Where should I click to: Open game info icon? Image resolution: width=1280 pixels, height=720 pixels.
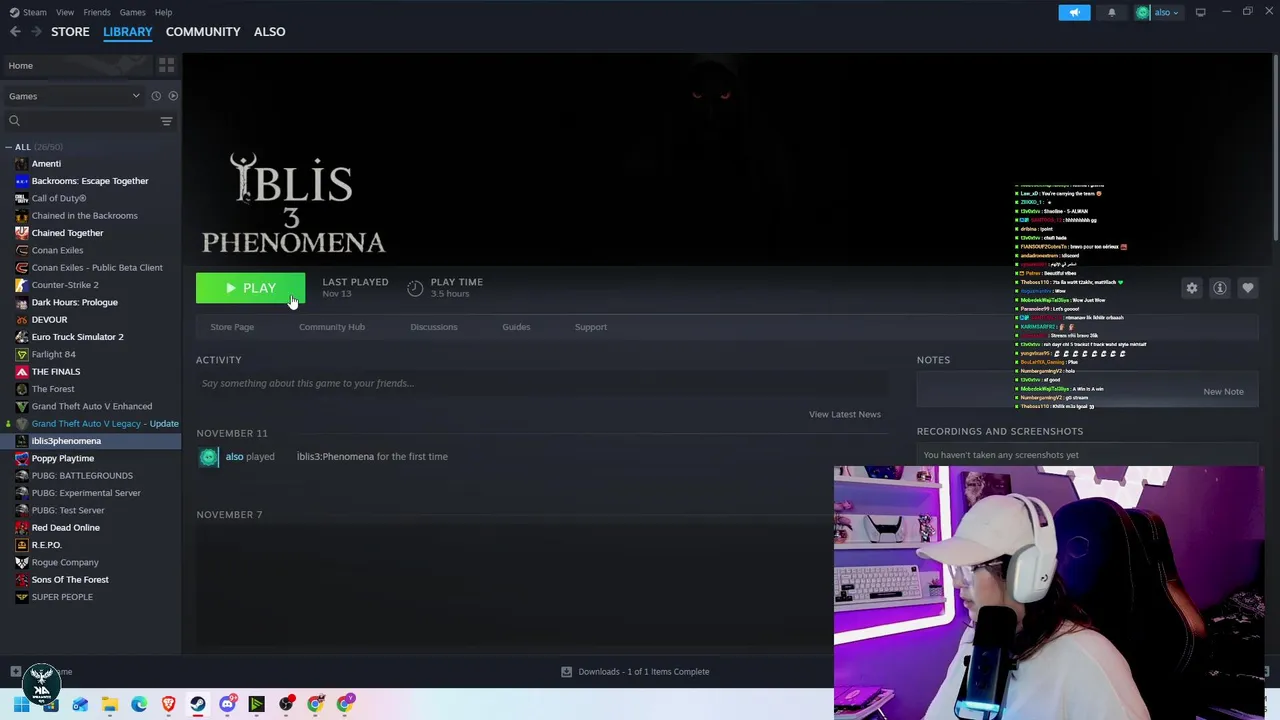tap(1220, 288)
